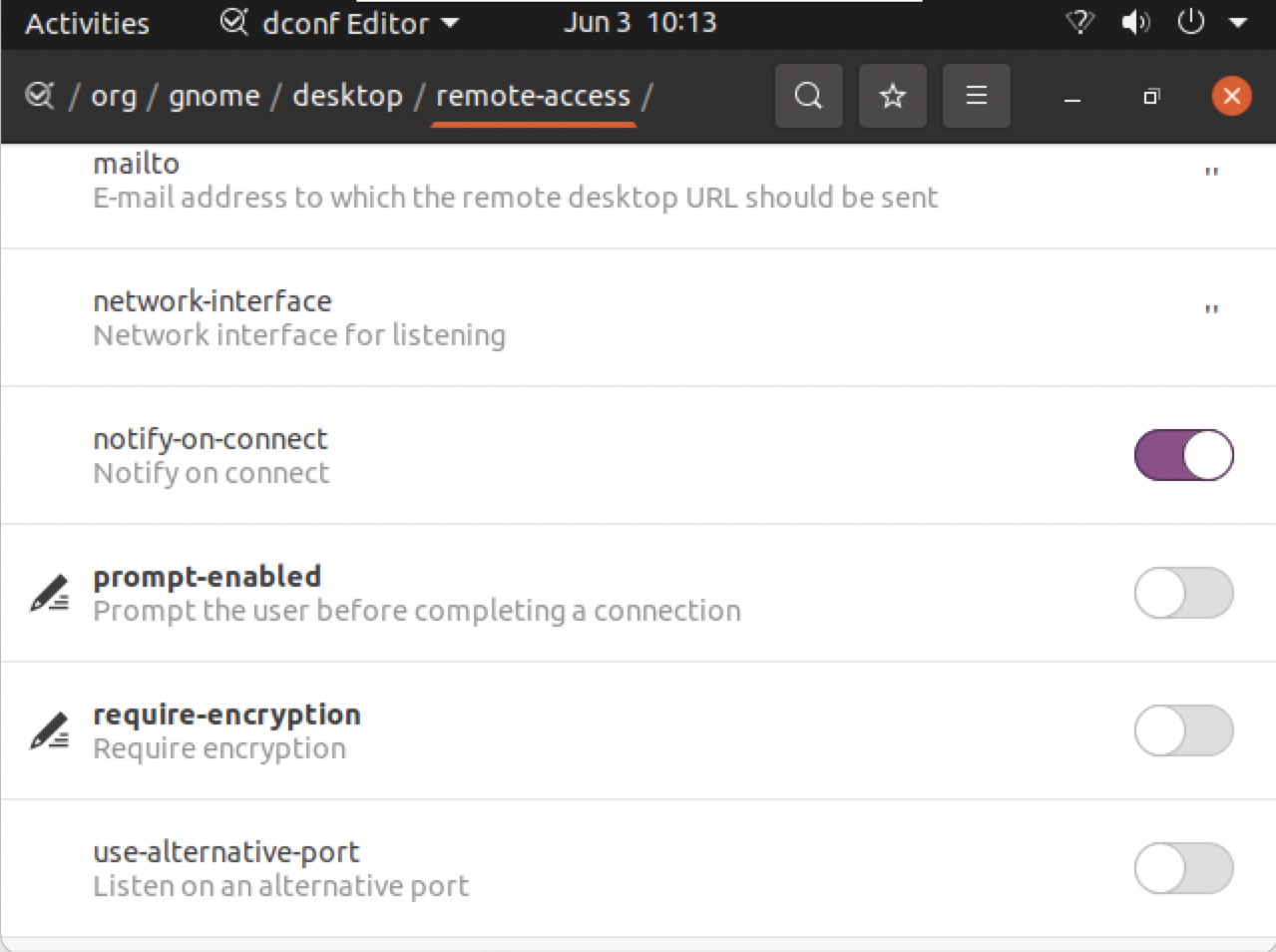The height and width of the screenshot is (952, 1276).
Task: Disable the notify-on-connect switch
Action: (x=1184, y=455)
